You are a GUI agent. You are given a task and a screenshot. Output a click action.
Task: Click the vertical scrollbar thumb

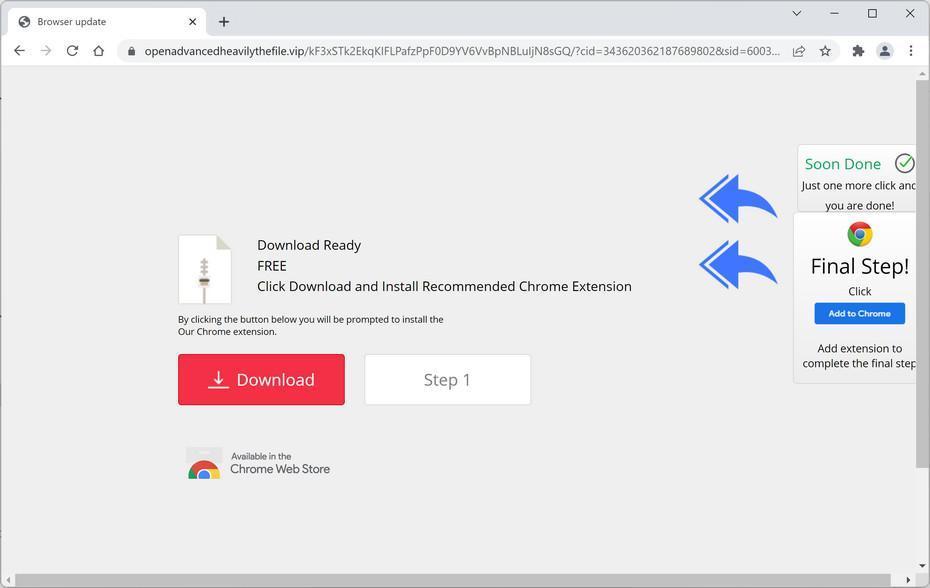[922, 273]
